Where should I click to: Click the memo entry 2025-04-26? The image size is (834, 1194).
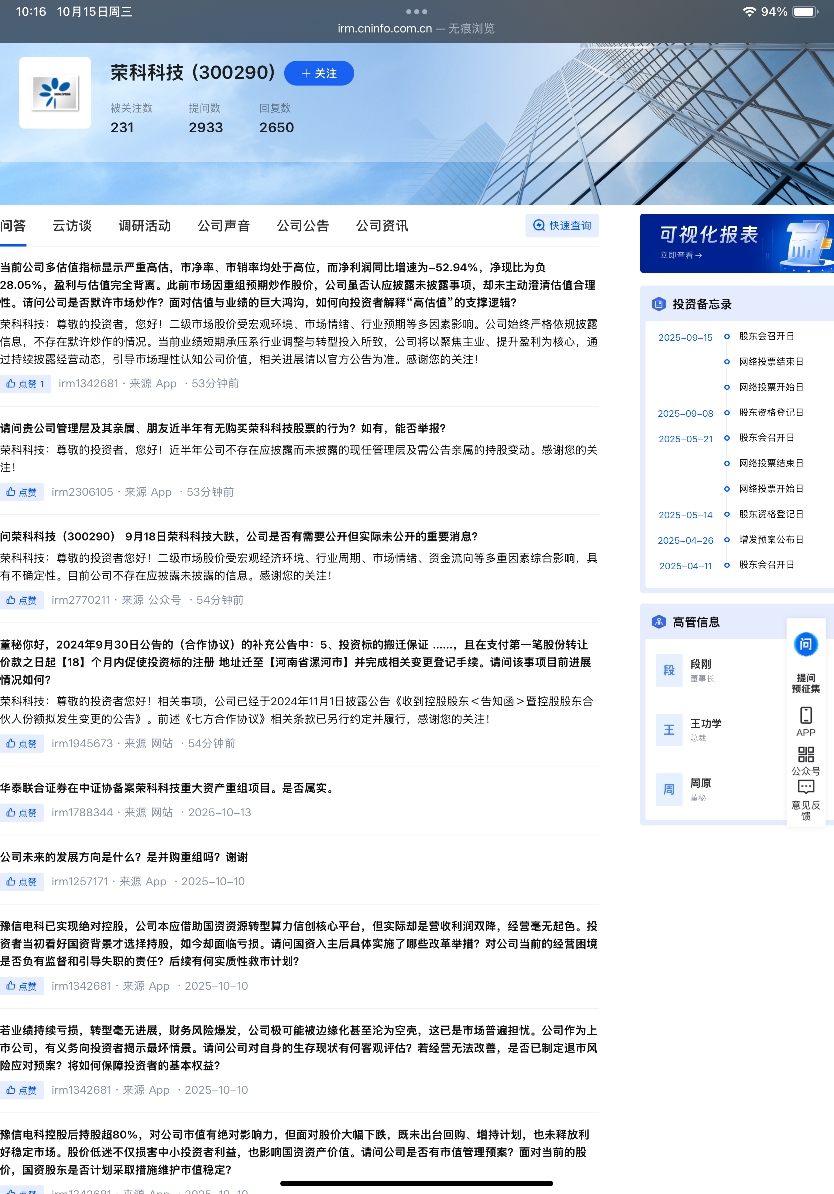pos(685,540)
